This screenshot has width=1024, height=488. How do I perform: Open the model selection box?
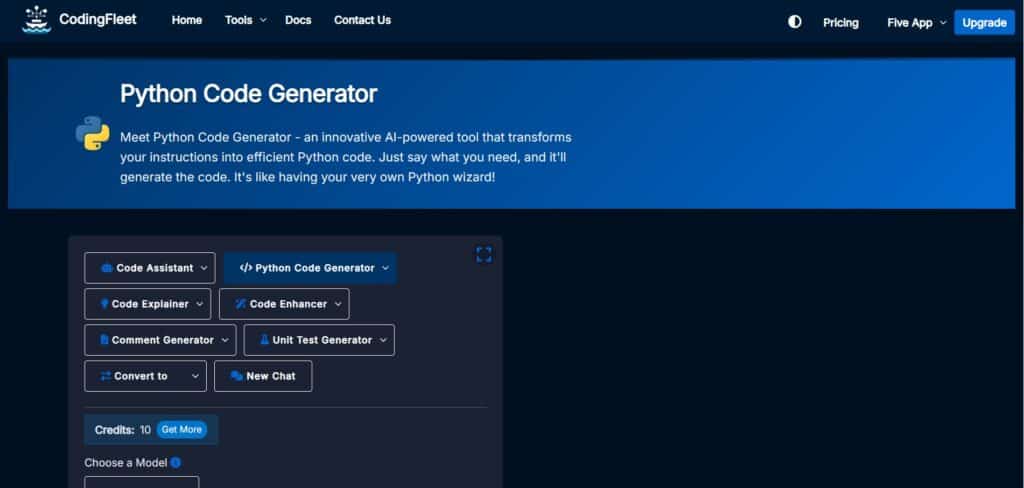tap(142, 482)
